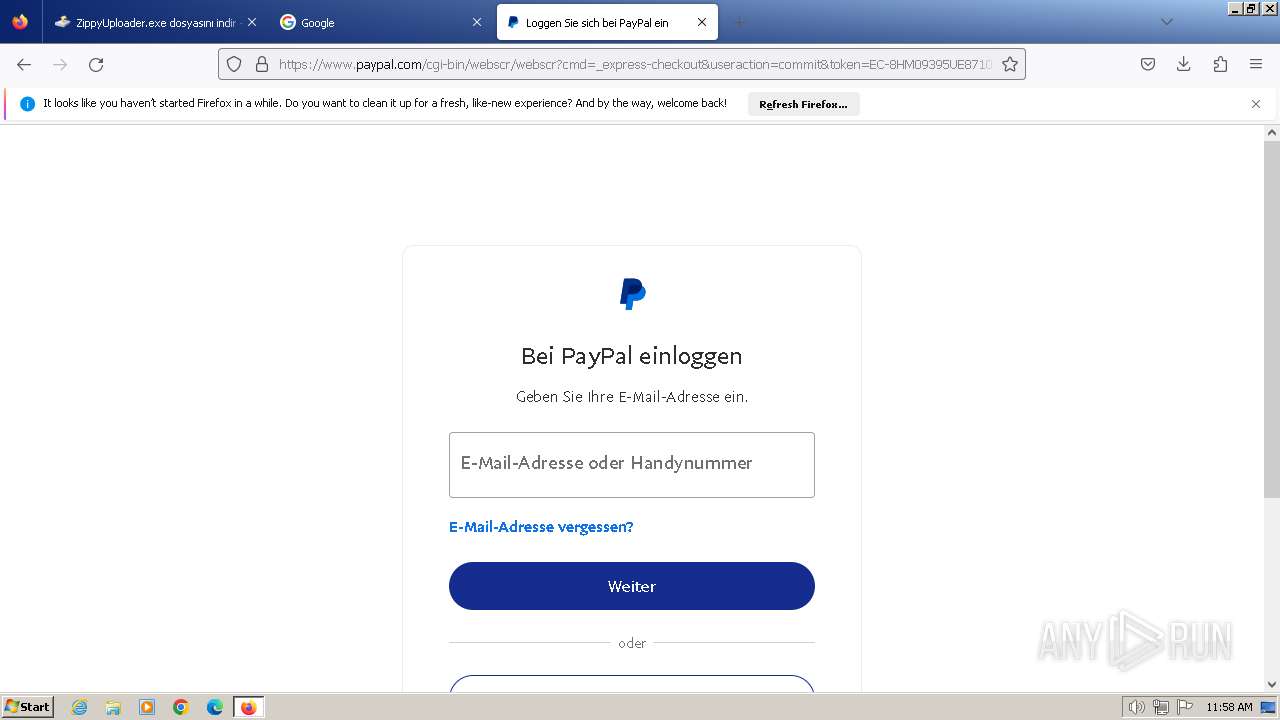The width and height of the screenshot is (1280, 720).
Task: Click the page scrollbar down arrow
Action: [x=1272, y=684]
